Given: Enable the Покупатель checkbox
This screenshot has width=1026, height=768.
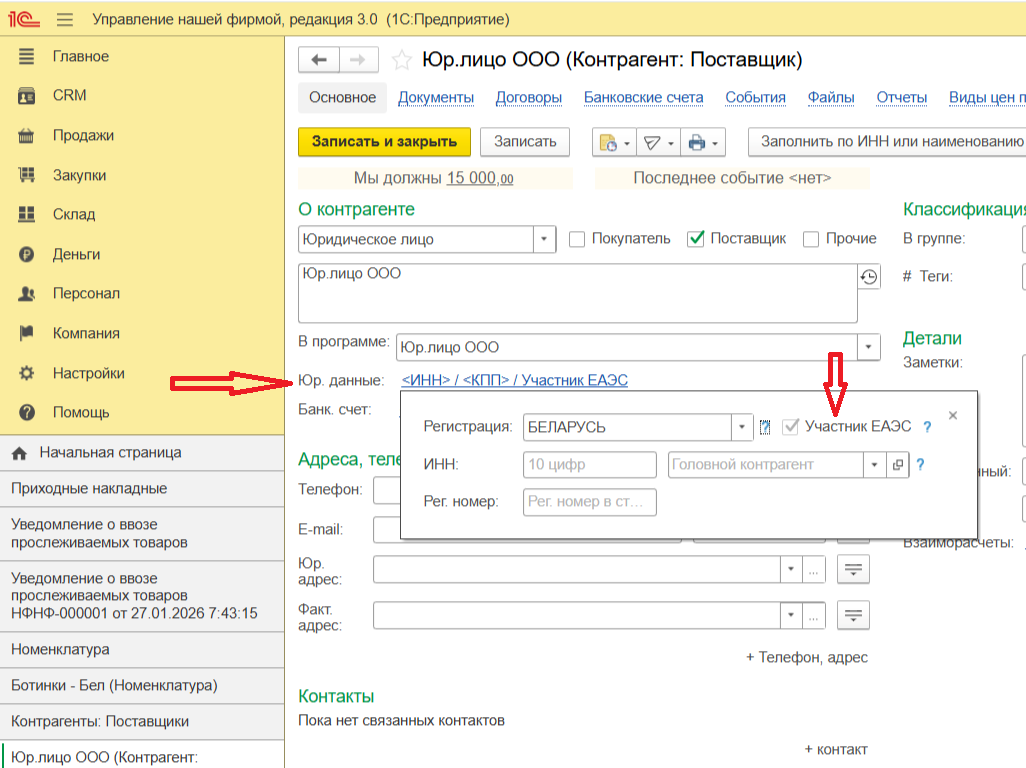Looking at the screenshot, I should pyautogui.click(x=576, y=239).
